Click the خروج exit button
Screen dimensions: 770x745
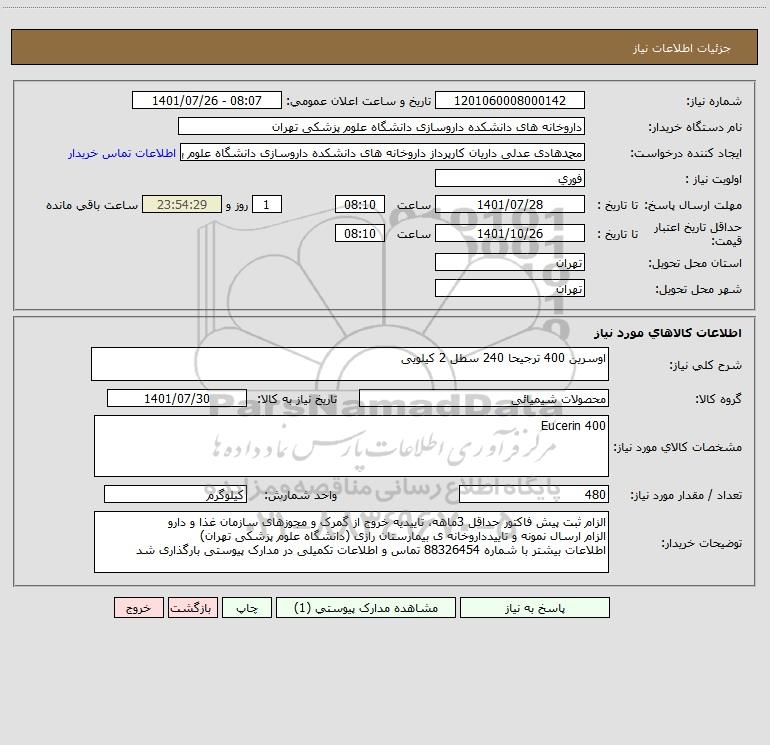pos(138,607)
